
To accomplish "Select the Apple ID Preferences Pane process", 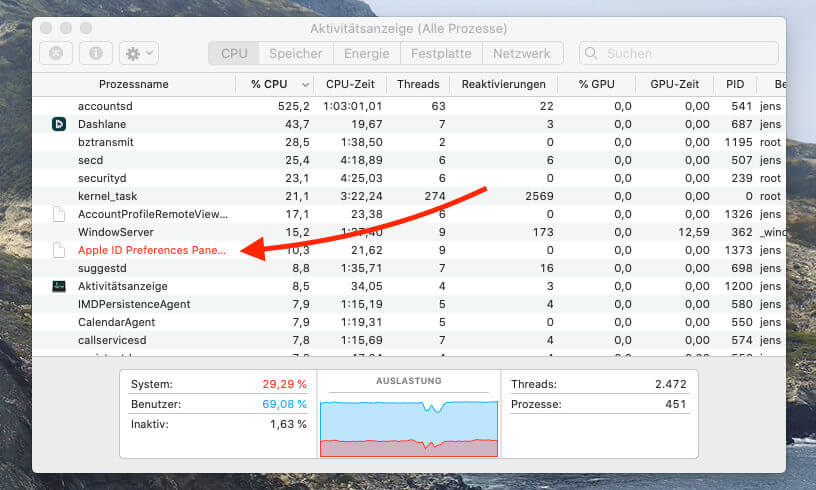I will click(x=152, y=250).
